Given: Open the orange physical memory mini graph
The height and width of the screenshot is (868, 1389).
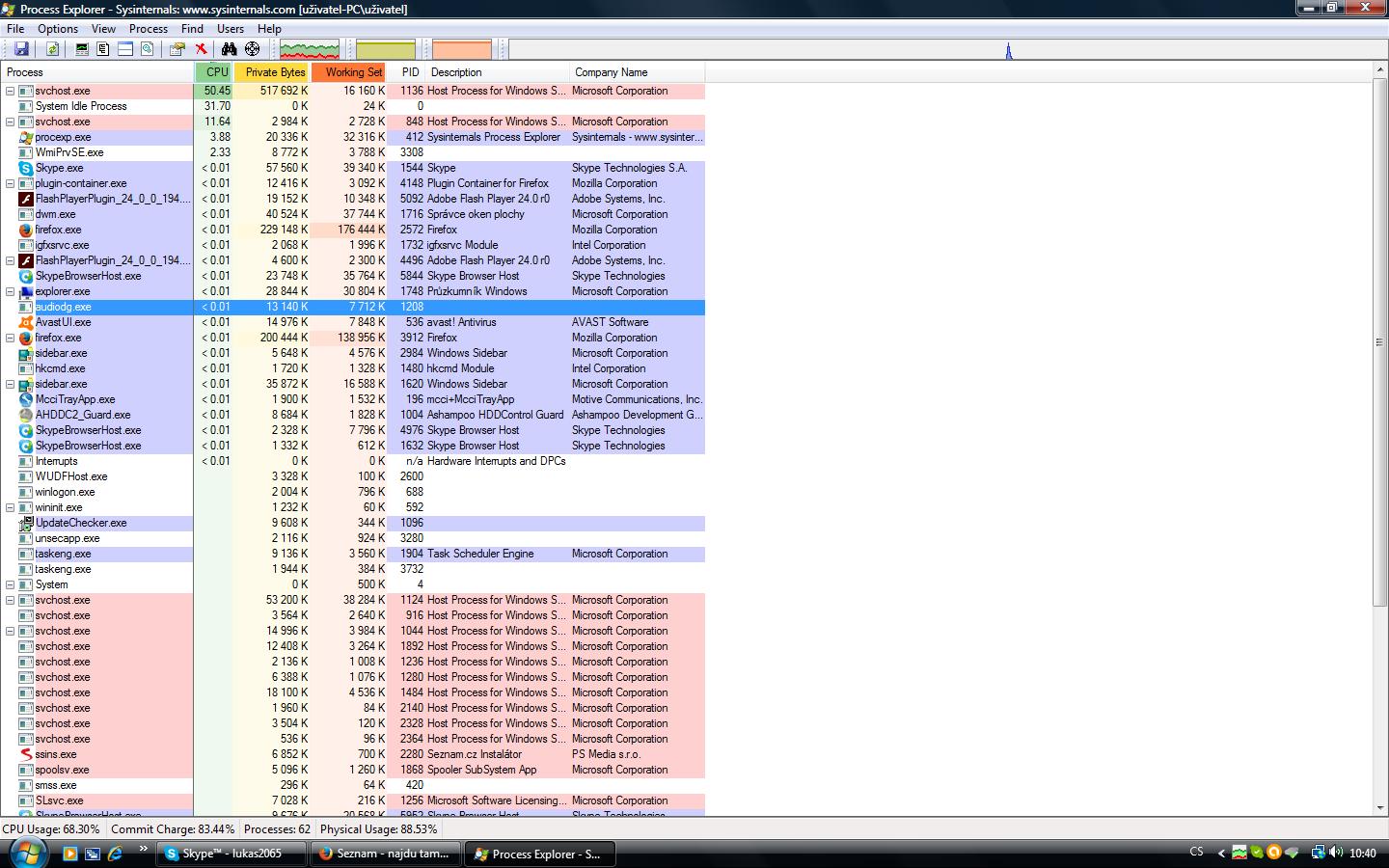Looking at the screenshot, I should (x=462, y=49).
